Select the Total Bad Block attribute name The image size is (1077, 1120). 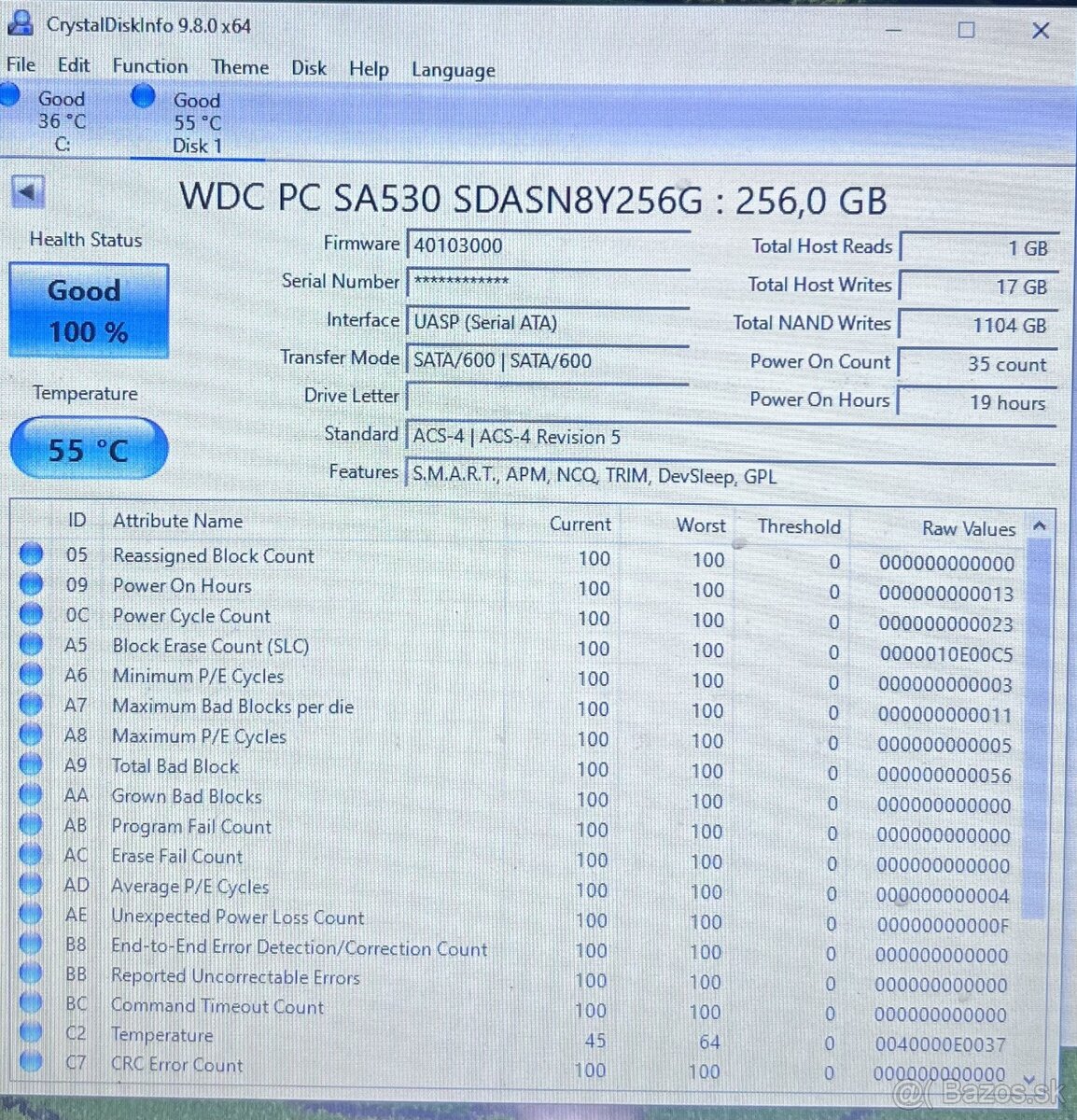[175, 766]
